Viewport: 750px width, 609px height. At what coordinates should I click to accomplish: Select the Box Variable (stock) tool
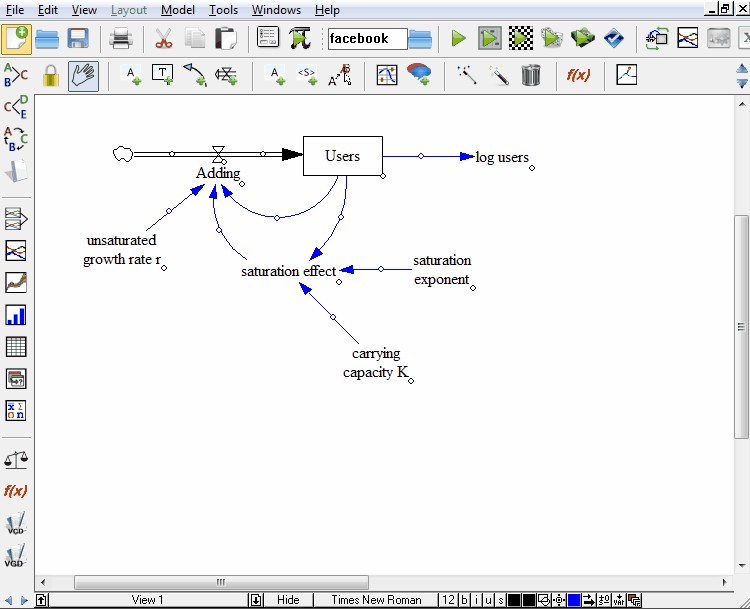[163, 75]
